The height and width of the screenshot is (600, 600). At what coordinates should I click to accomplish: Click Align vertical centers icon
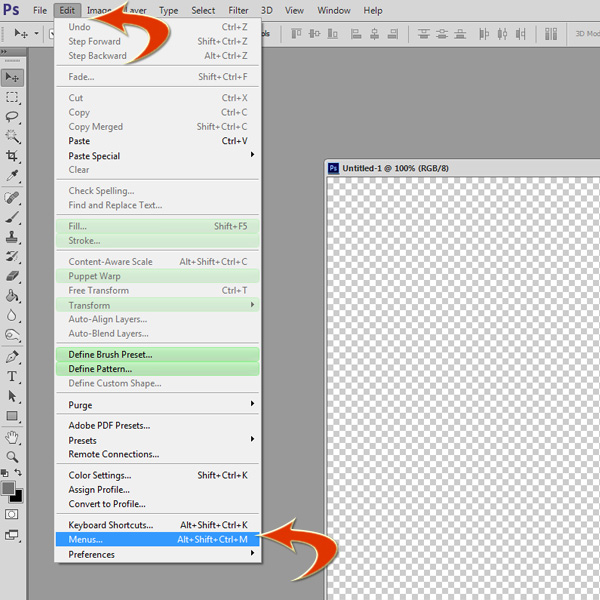(x=315, y=34)
